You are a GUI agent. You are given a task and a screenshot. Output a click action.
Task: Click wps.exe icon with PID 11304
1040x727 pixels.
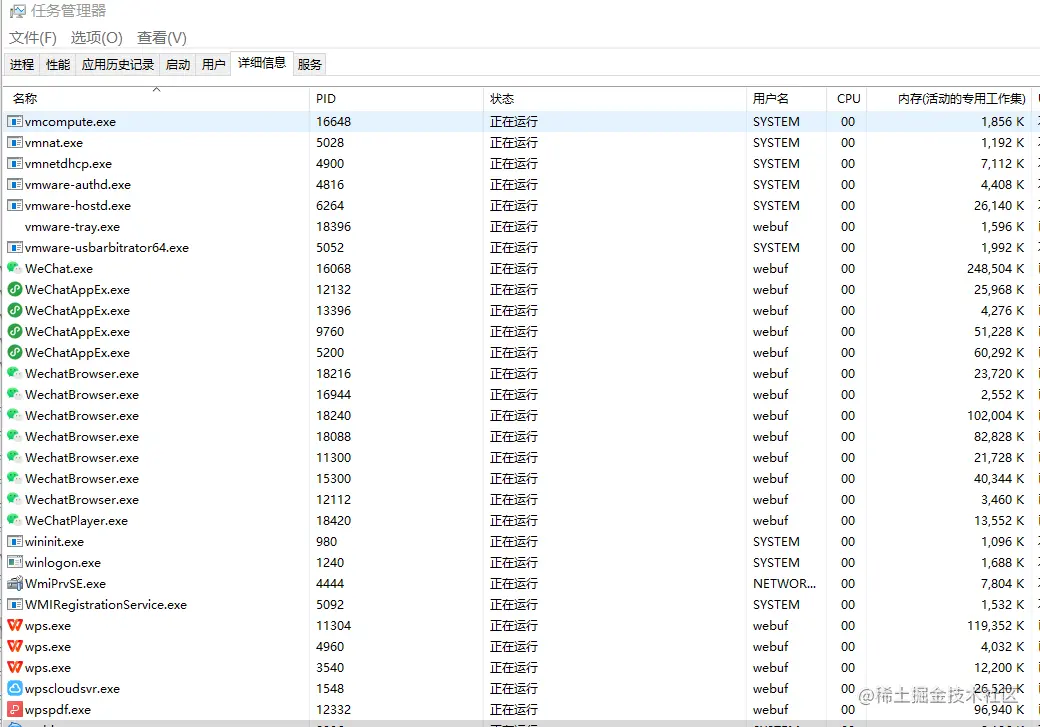coord(15,626)
